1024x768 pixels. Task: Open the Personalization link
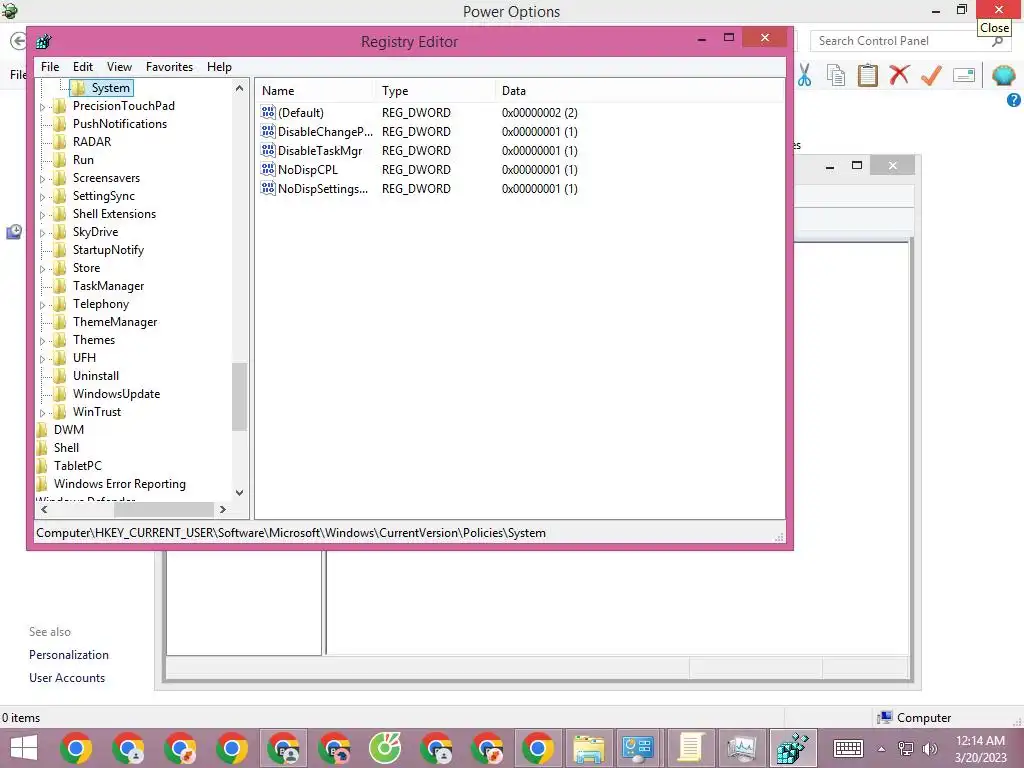tap(69, 654)
